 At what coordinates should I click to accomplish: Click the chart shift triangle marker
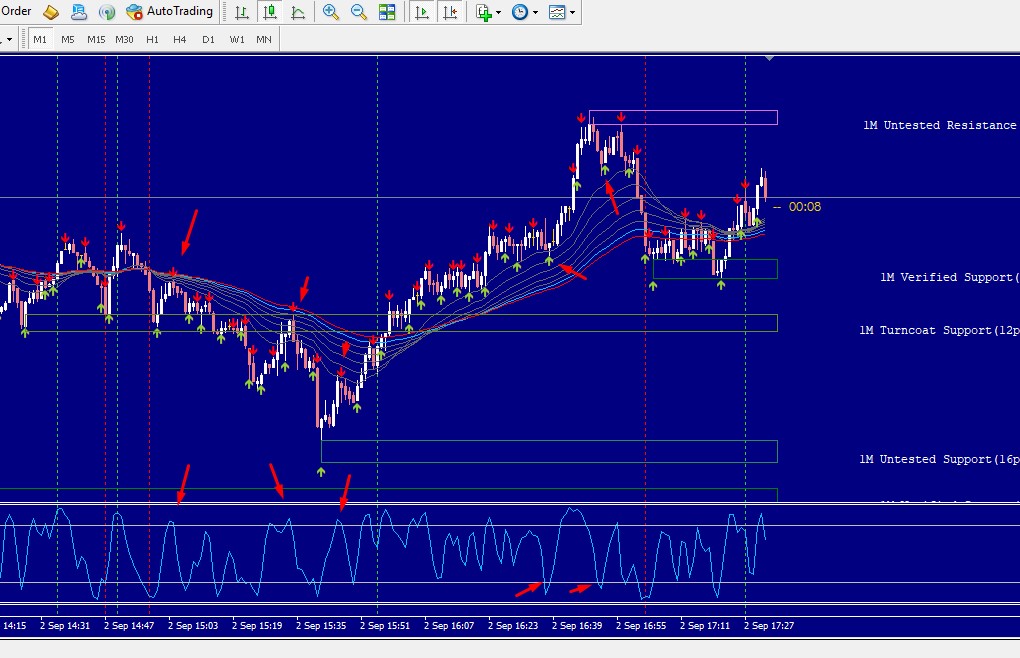point(770,59)
